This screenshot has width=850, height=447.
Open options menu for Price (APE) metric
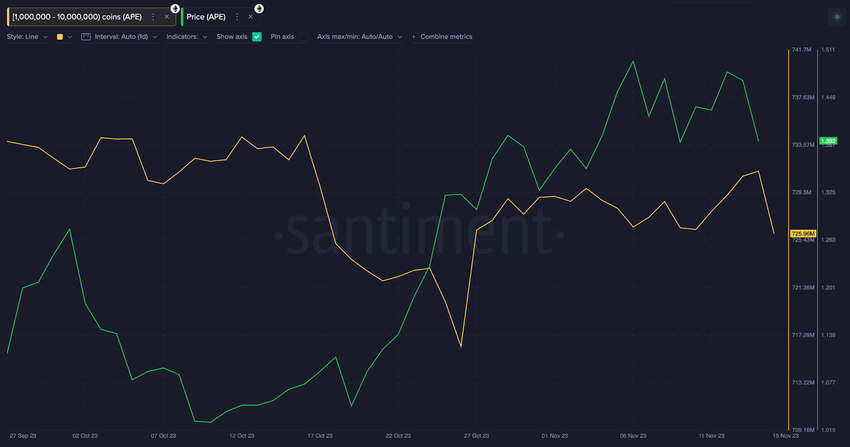point(237,17)
